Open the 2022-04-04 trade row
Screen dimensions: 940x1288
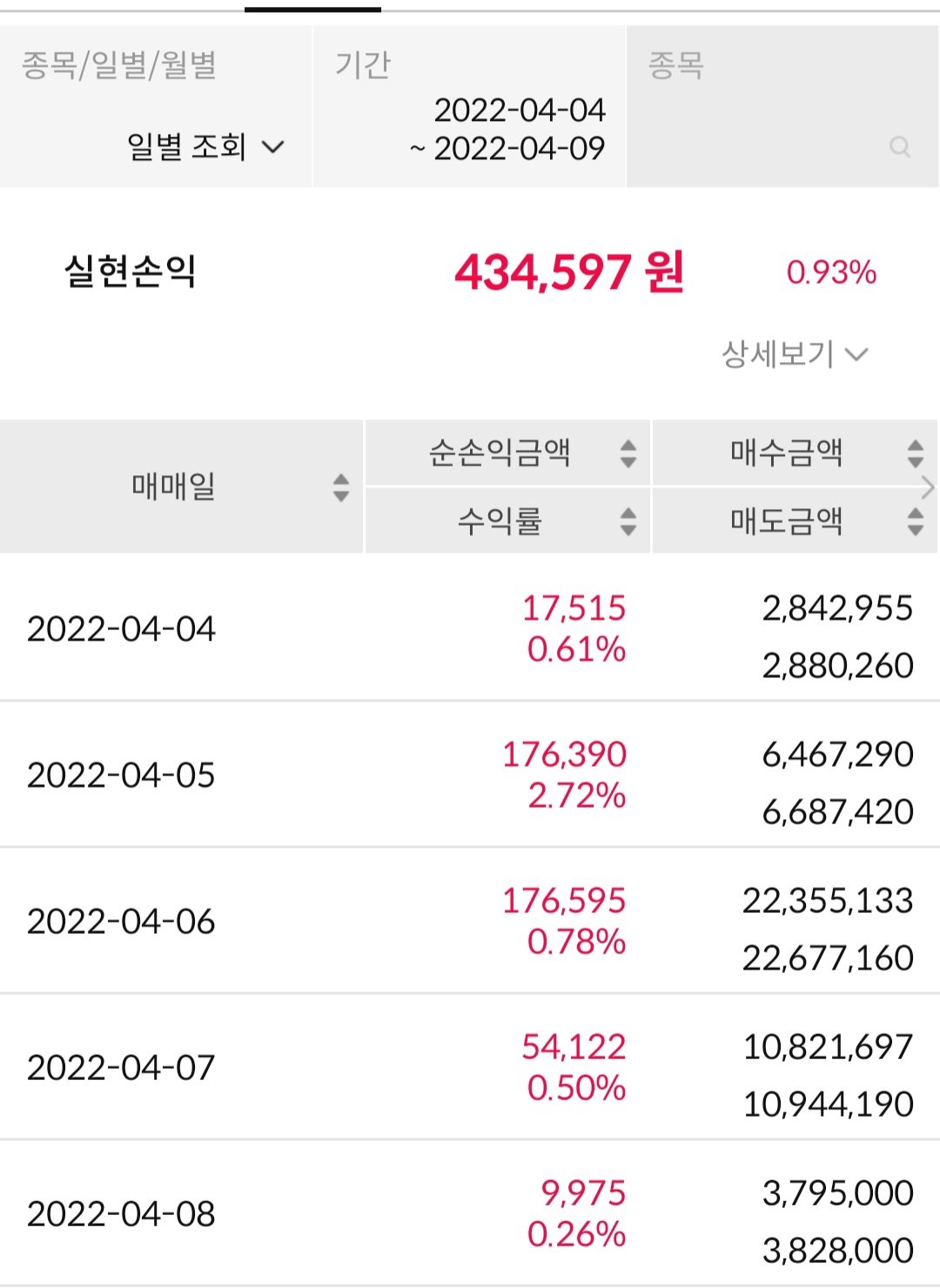click(470, 627)
